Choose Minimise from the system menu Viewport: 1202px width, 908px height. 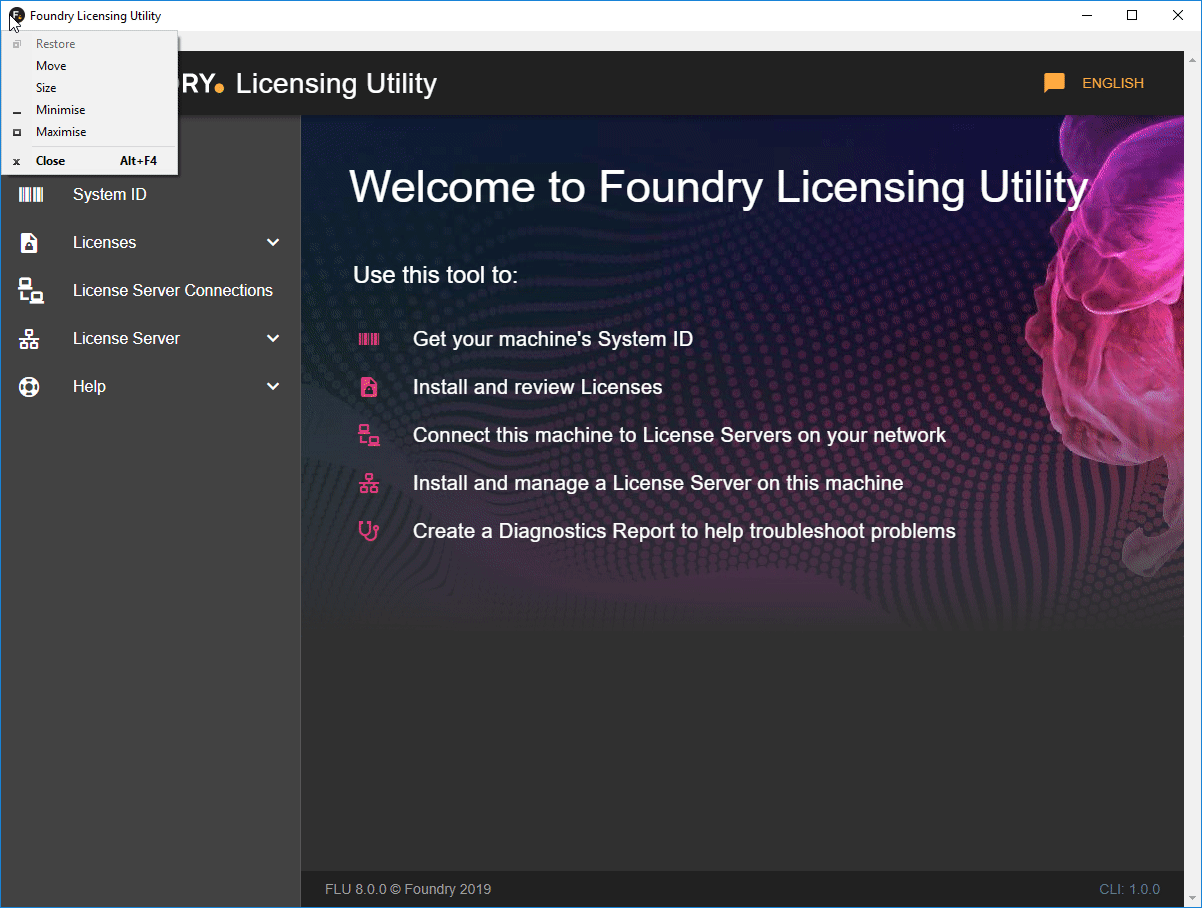(x=90, y=110)
